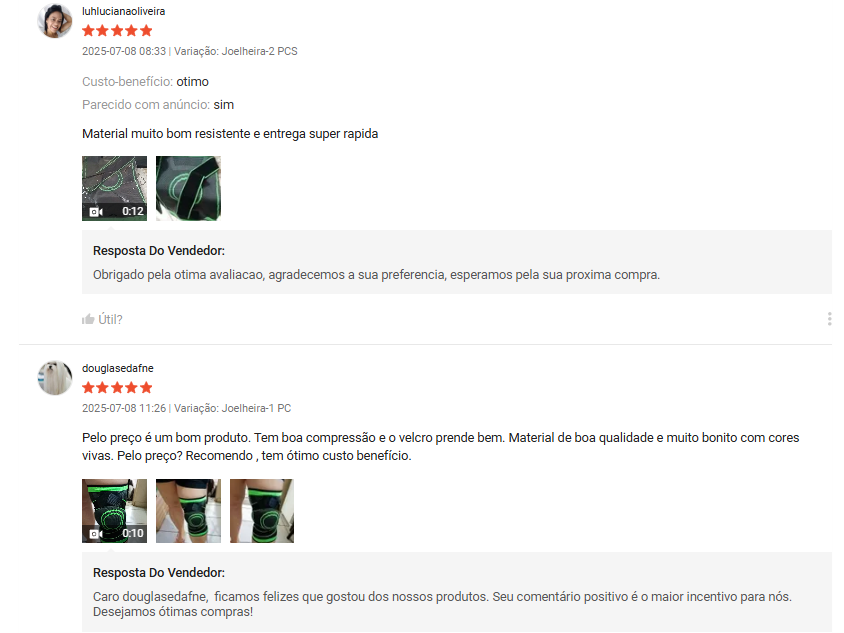Click douglasedafne's dog avatar
This screenshot has width=844, height=633.
54,378
